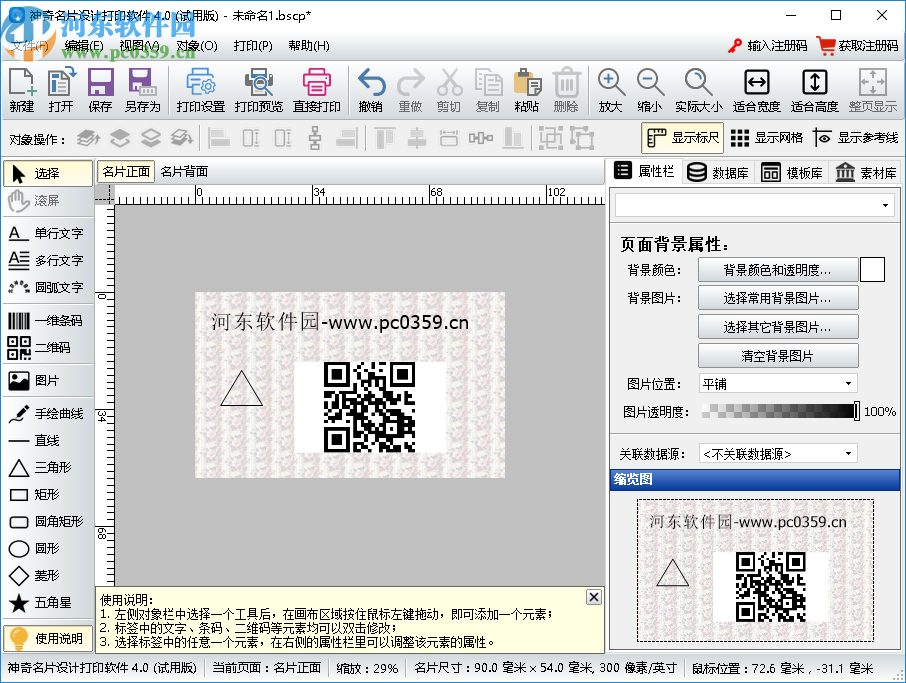Expand the 关联数据源 data source dropdown
Screen dimensions: 906x683
coord(778,453)
